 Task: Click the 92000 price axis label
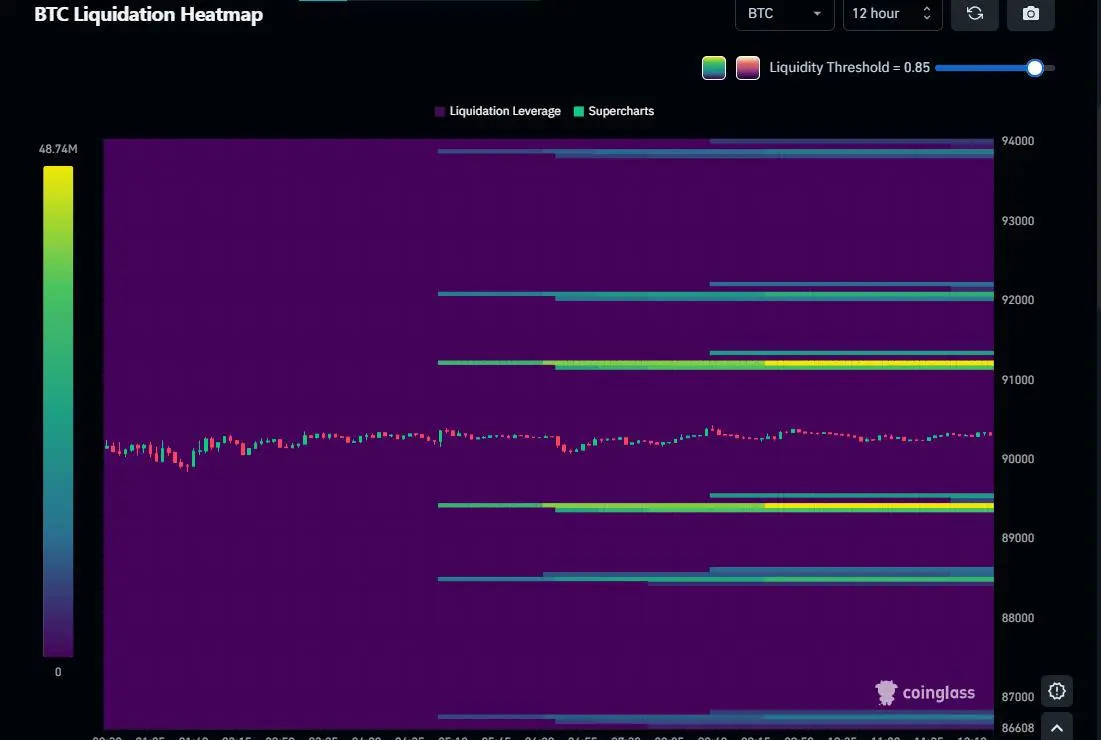[1017, 300]
